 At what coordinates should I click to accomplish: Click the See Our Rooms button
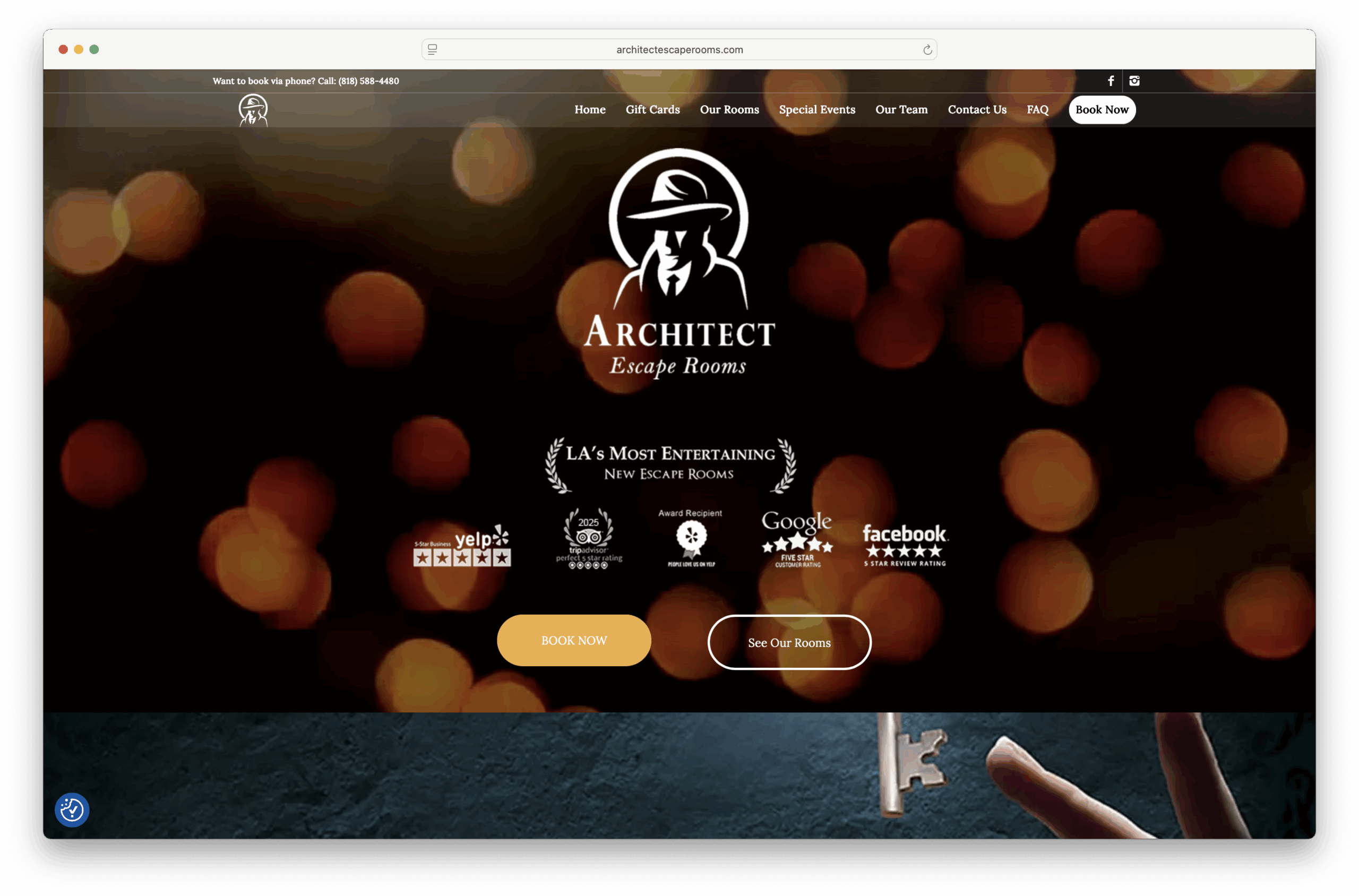[789, 642]
